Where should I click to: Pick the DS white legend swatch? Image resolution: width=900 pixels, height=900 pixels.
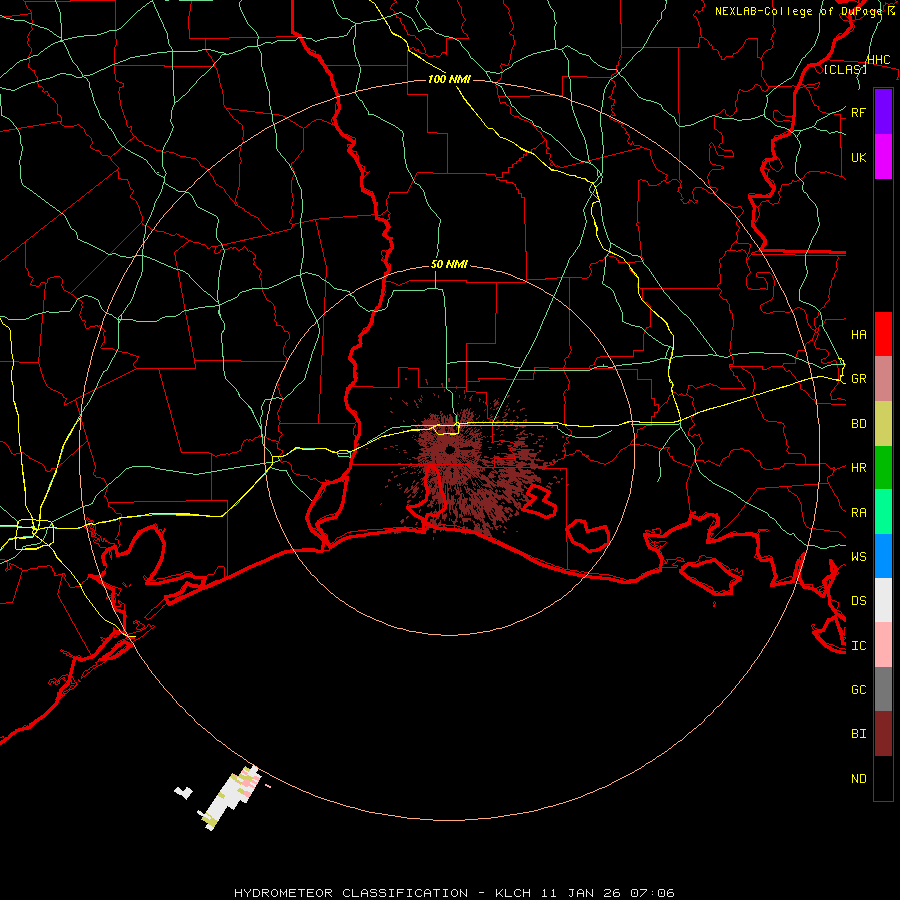(x=883, y=600)
